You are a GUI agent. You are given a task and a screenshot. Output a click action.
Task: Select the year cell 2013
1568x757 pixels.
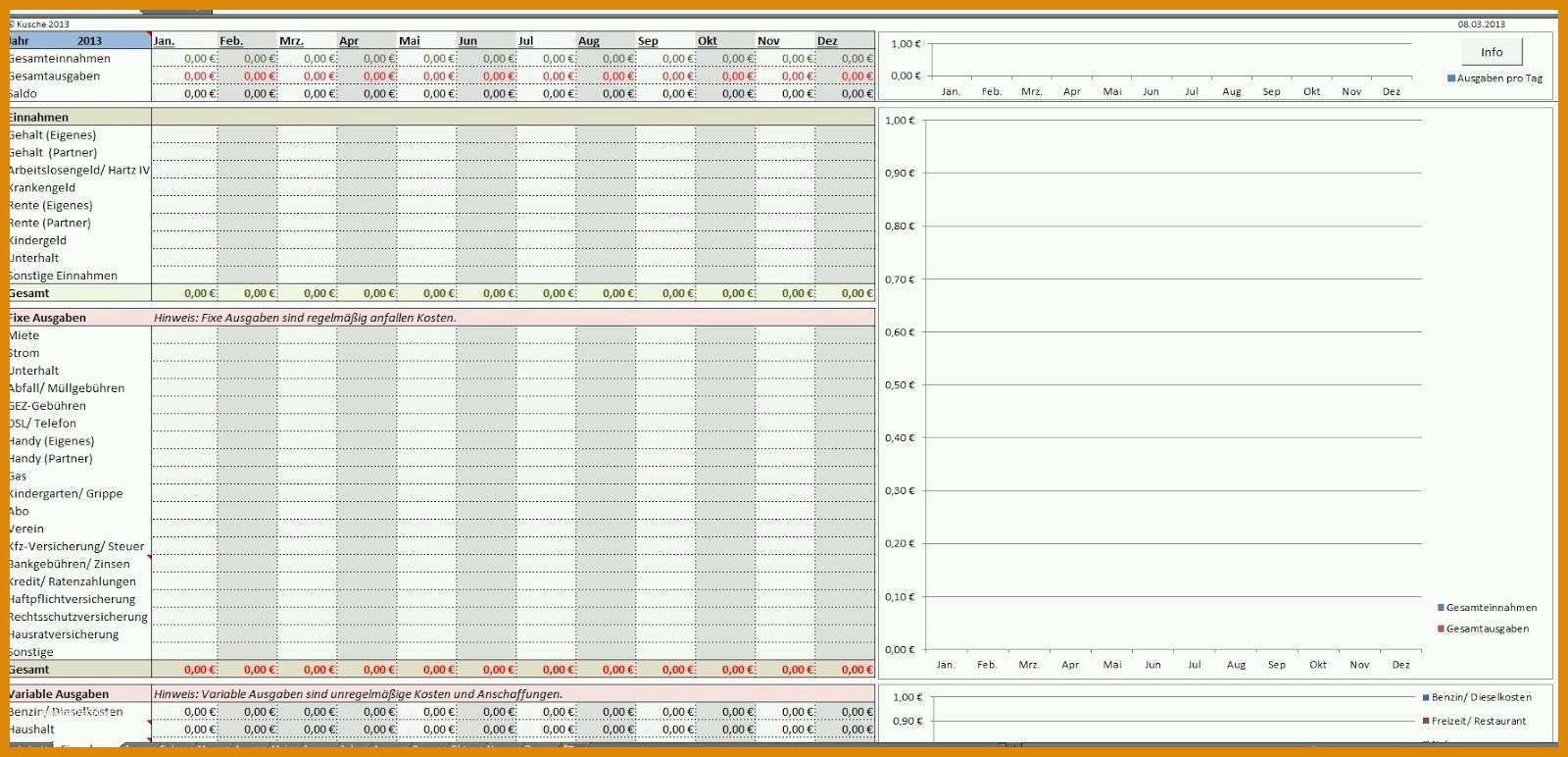[89, 41]
